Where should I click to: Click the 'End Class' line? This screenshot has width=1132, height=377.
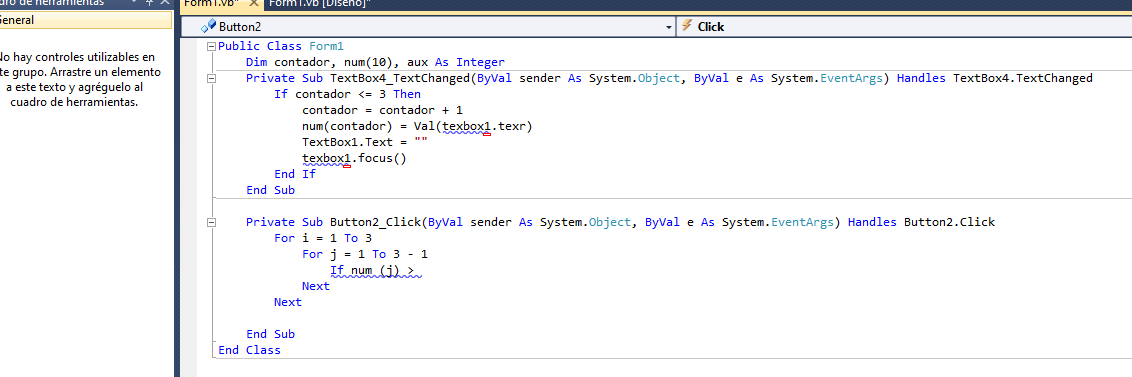249,350
